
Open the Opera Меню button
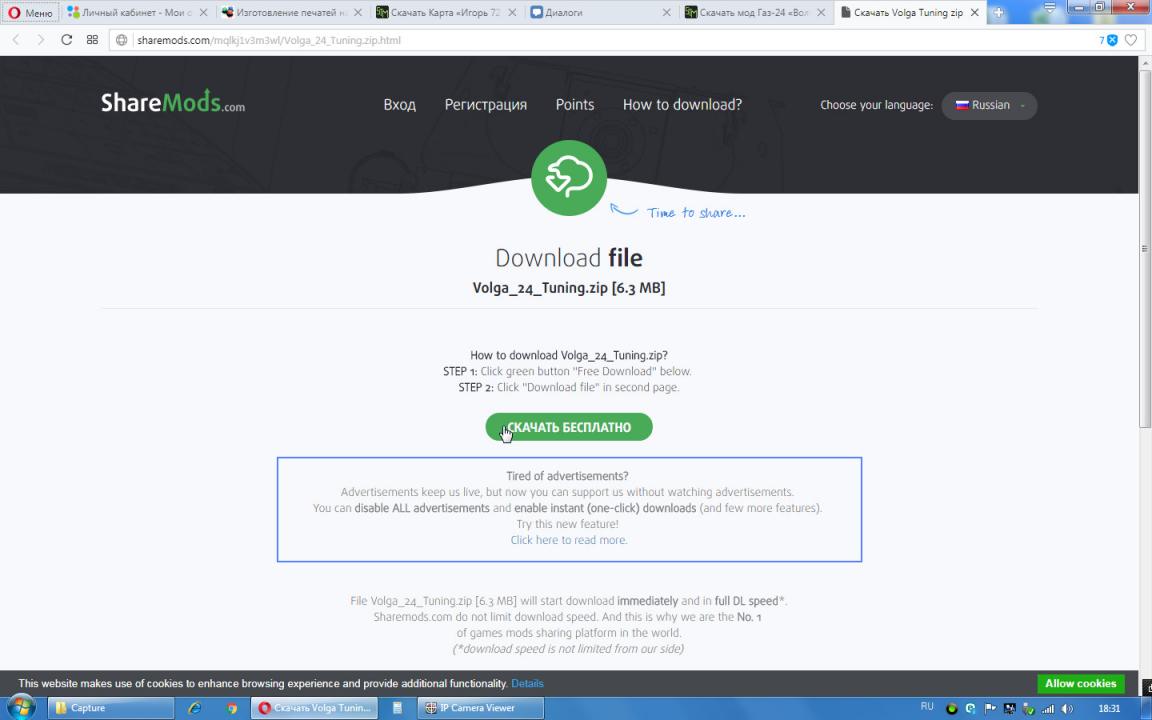point(30,13)
